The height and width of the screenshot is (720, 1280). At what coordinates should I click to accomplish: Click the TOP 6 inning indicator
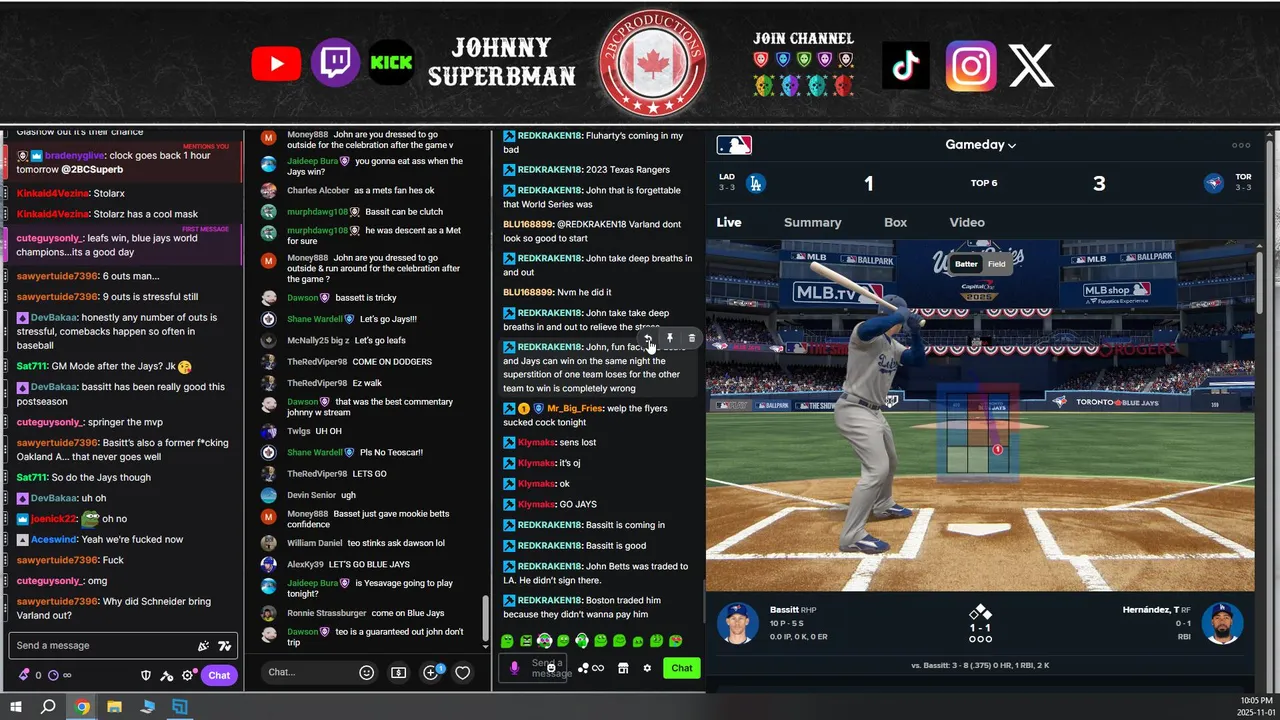pos(984,183)
